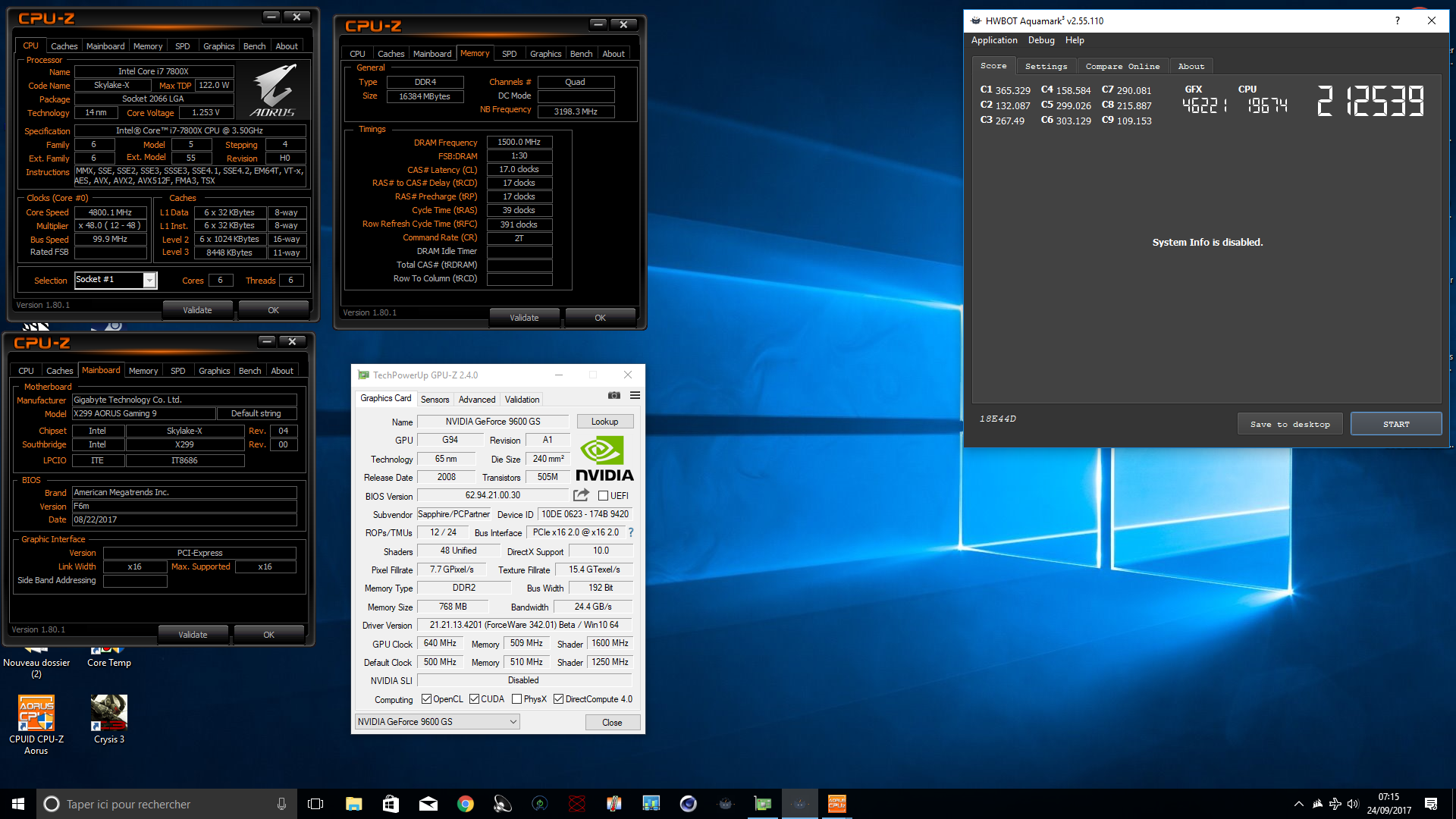Open Task View on taskbar
Screen dimensions: 1456x819
click(315, 804)
